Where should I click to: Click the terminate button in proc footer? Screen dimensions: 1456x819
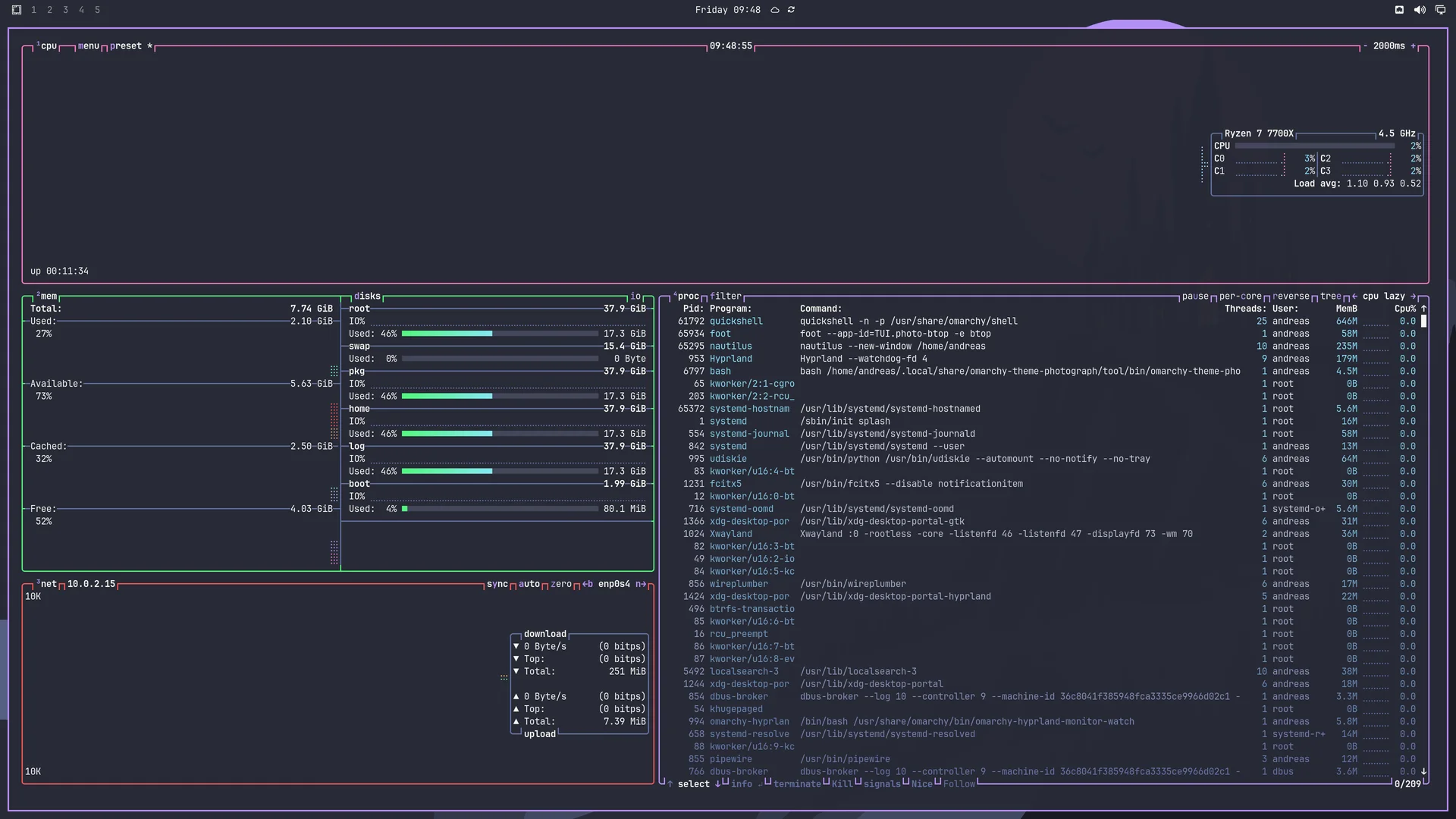[x=796, y=784]
